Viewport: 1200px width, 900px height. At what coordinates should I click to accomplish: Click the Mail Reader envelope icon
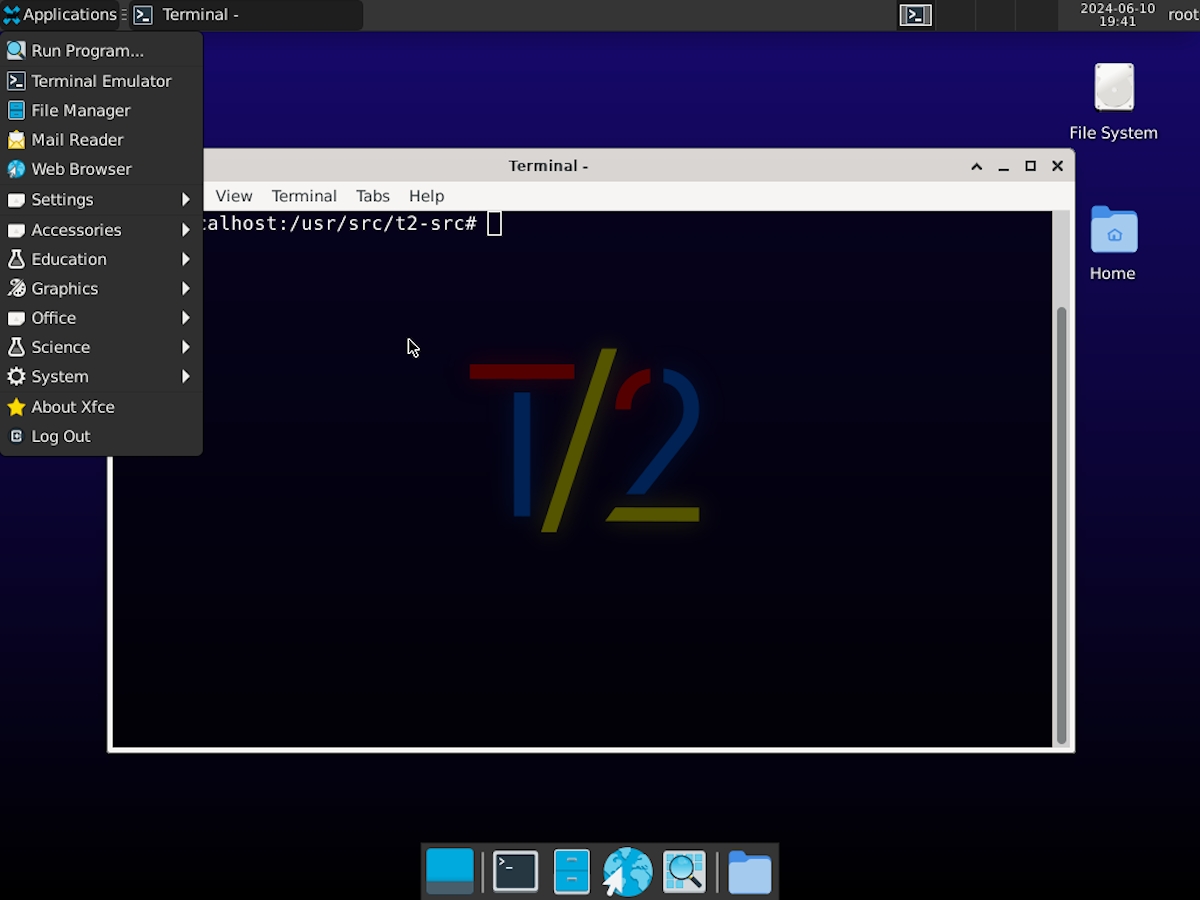[x=16, y=140]
